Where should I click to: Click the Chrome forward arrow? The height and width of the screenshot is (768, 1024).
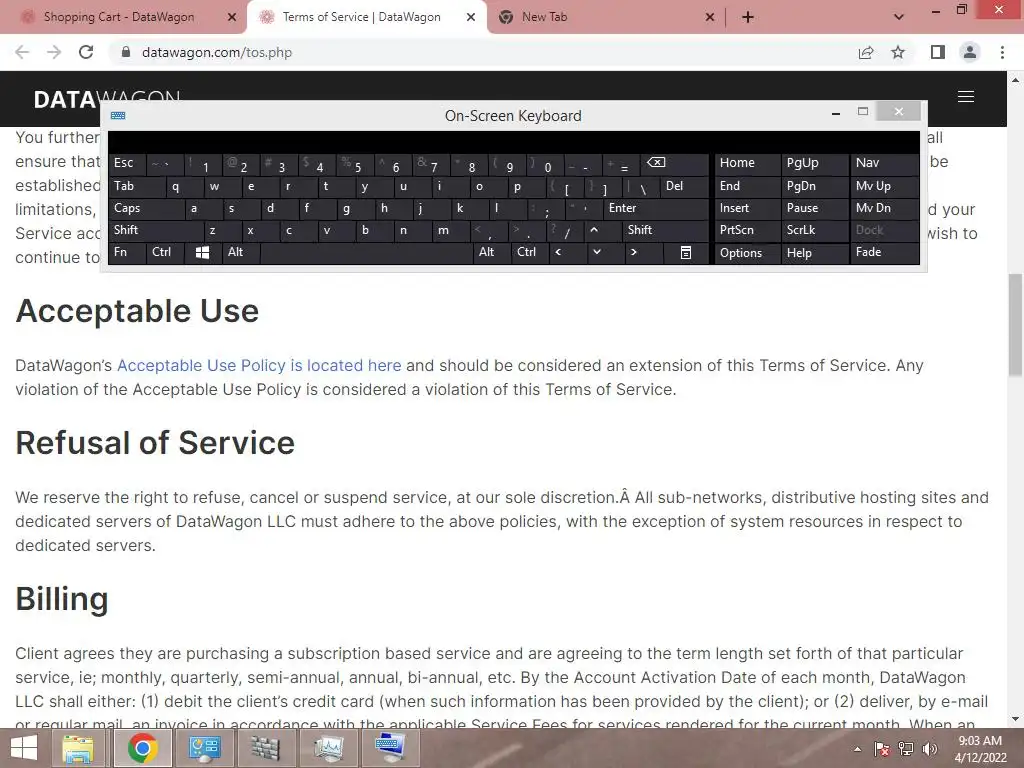pyautogui.click(x=54, y=52)
